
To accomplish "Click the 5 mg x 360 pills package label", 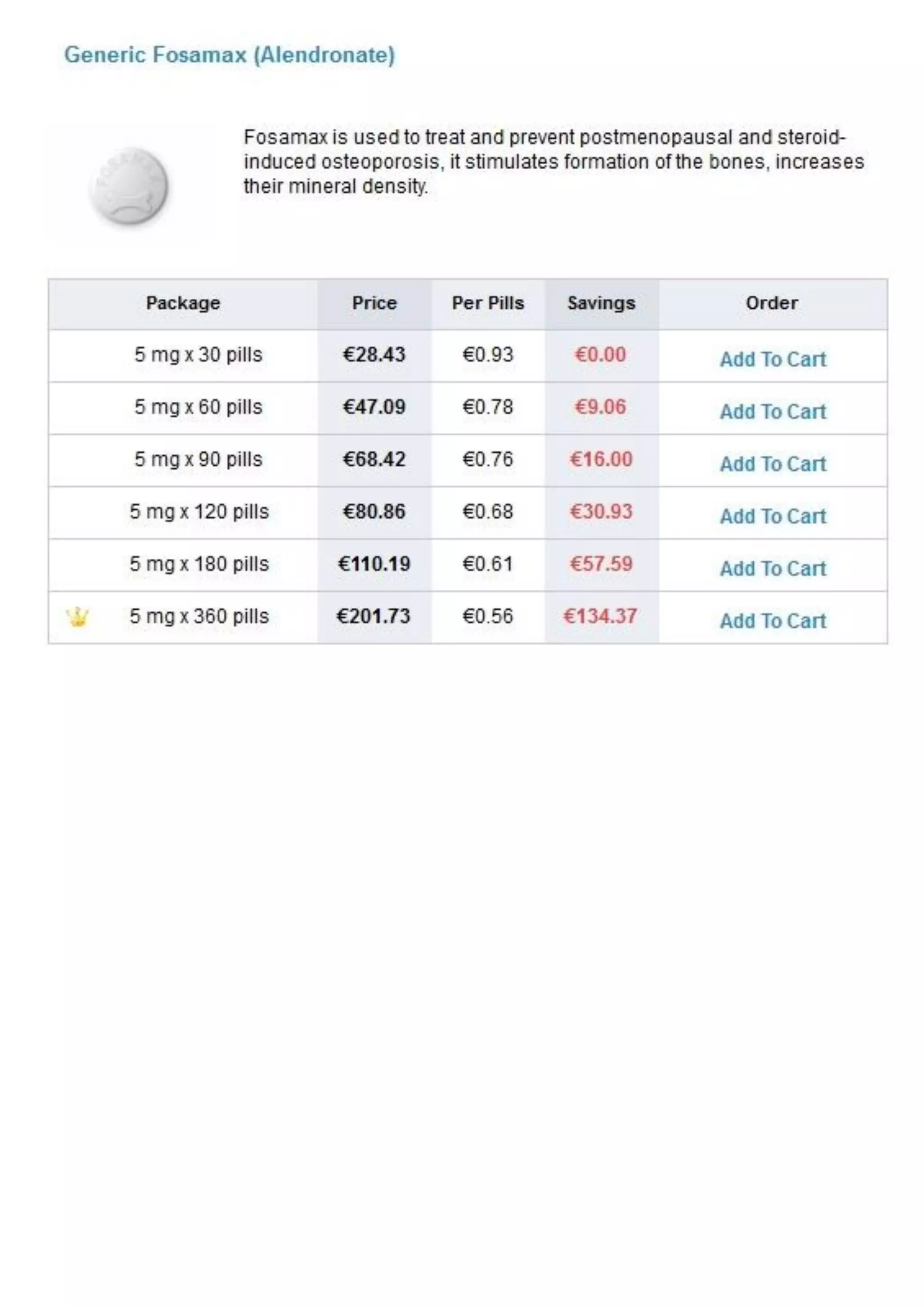I will [199, 616].
